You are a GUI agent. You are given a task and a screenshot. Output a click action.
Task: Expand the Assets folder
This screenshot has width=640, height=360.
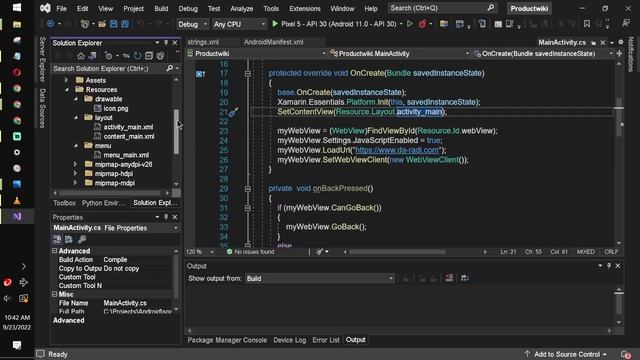coord(67,80)
